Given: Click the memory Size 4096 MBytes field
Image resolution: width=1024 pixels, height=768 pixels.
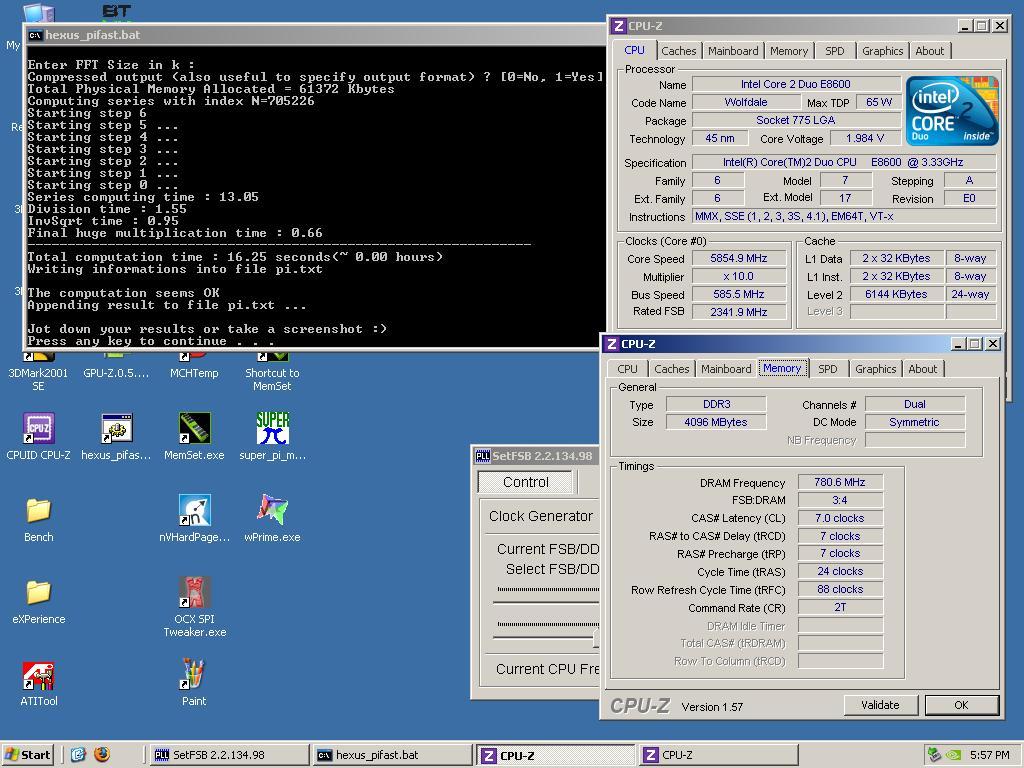Looking at the screenshot, I should pos(716,423).
